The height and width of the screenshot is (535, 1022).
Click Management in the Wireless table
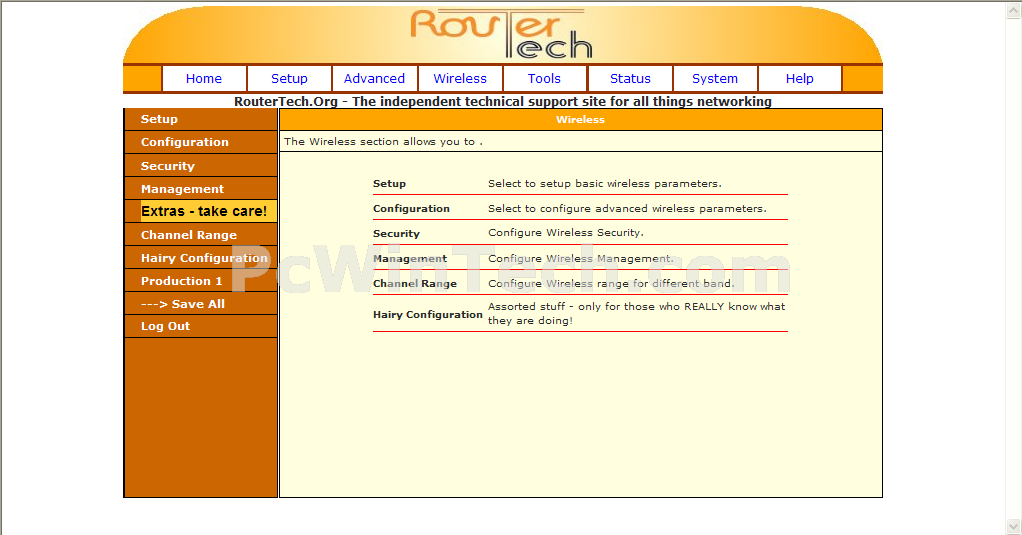coord(410,259)
